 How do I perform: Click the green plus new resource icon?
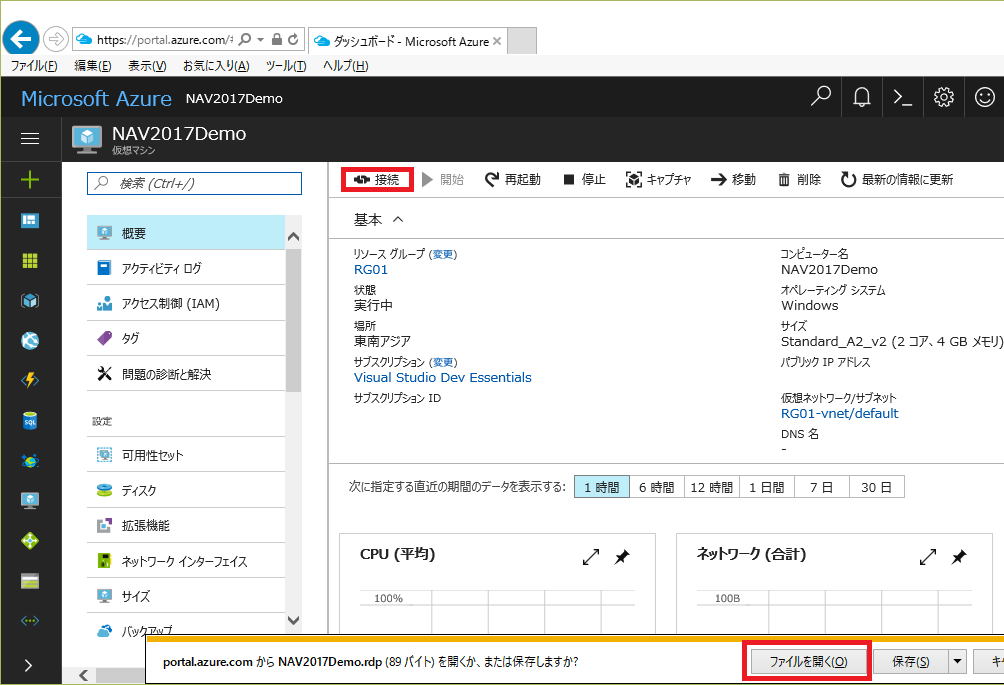[30, 180]
